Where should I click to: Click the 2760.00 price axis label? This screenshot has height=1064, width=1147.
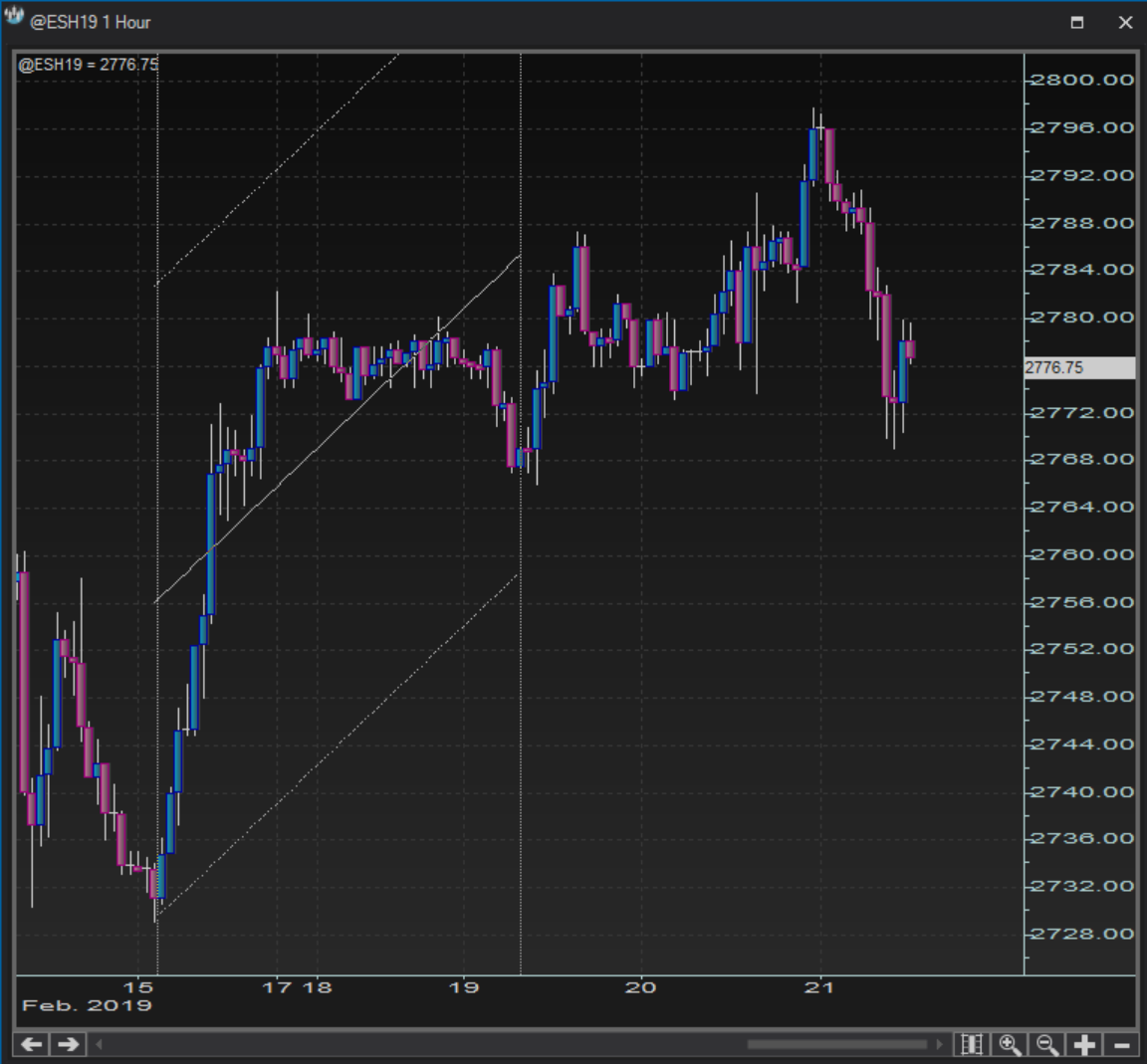[1082, 554]
